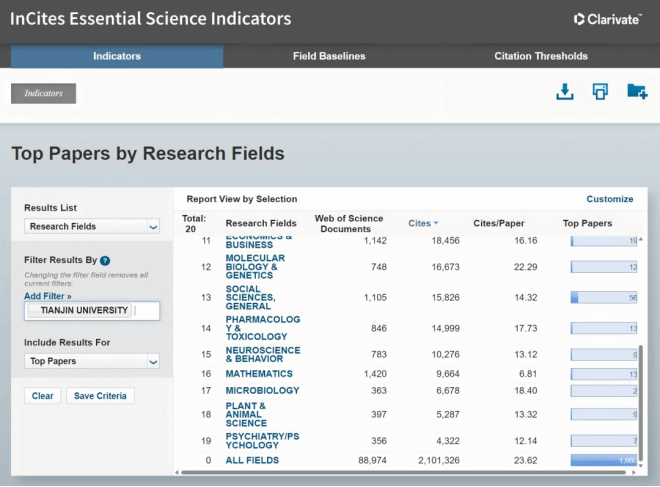Click the Clear button
Viewport: 660px width, 487px height.
(43, 396)
